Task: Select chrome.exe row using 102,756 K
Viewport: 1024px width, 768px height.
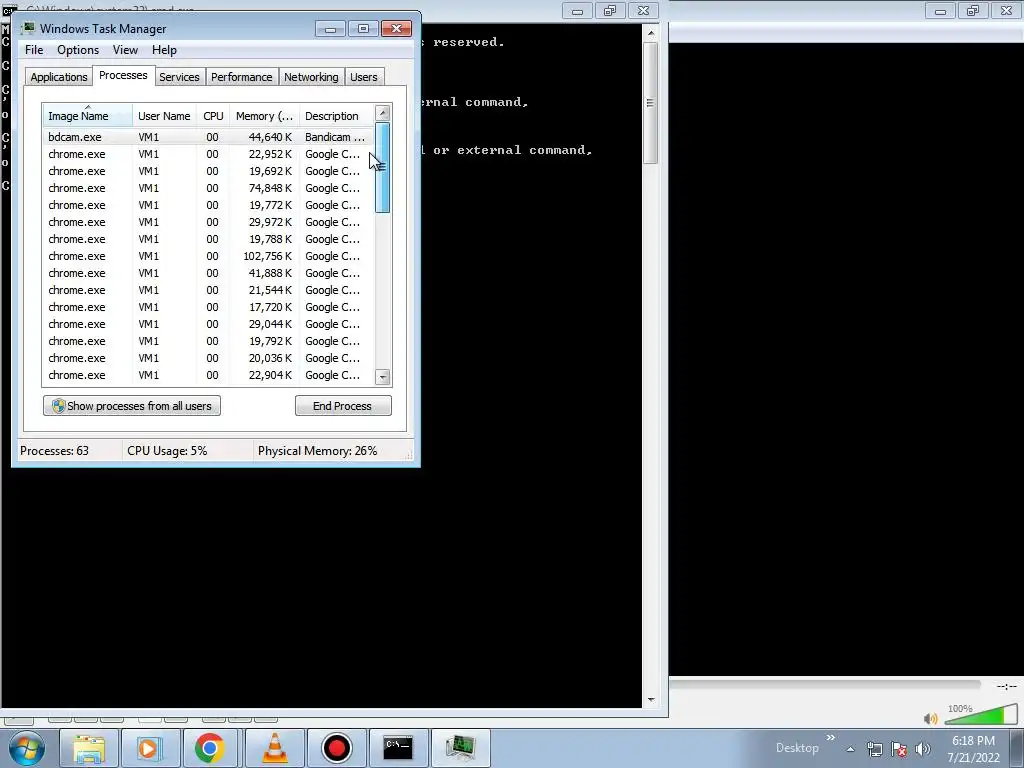Action: tap(208, 256)
